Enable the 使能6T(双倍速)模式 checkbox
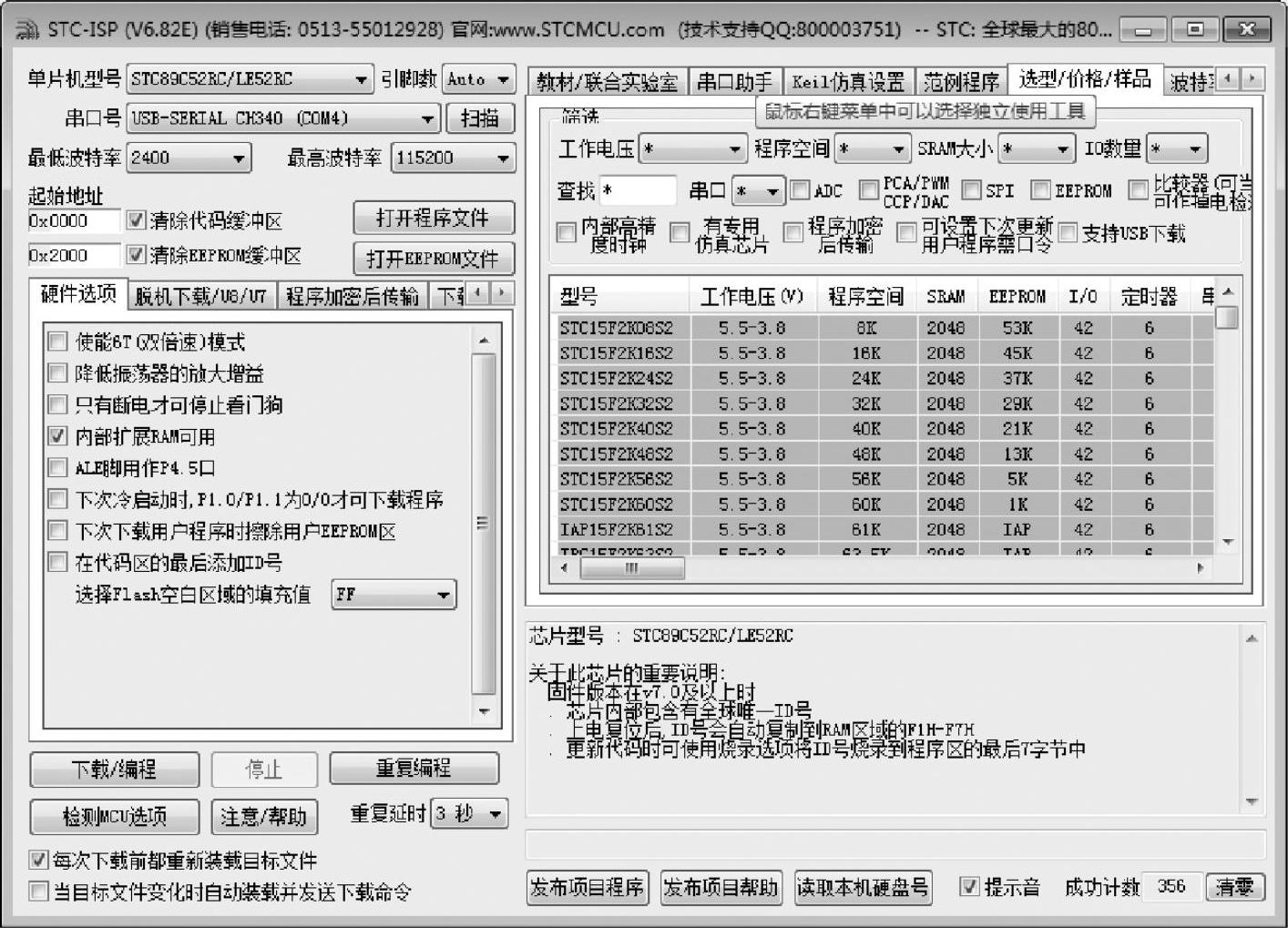 tap(57, 342)
